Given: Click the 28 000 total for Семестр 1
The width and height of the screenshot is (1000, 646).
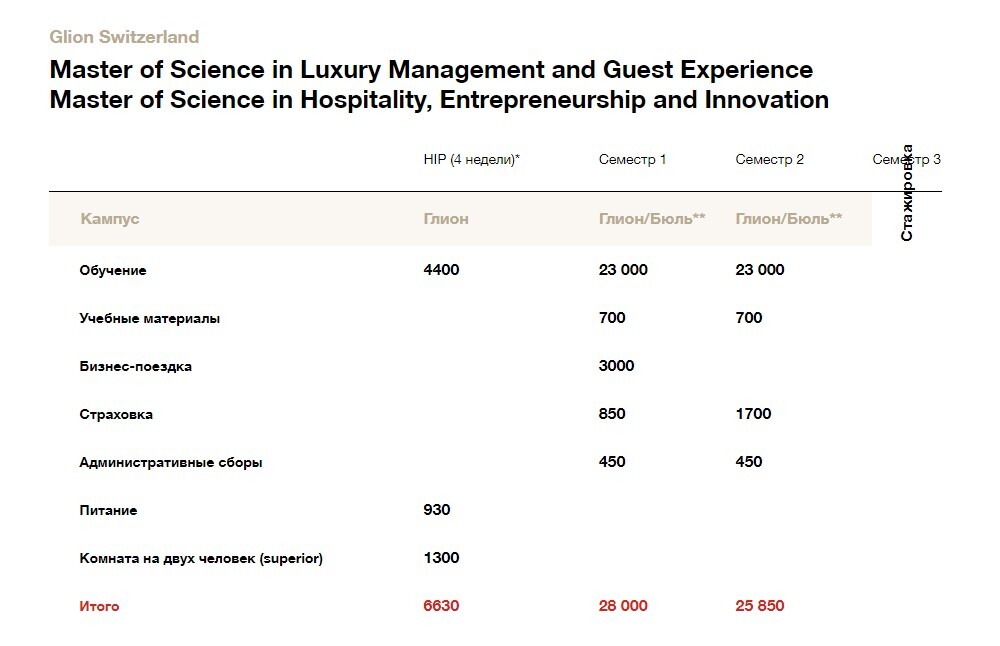Looking at the screenshot, I should pos(623,605).
